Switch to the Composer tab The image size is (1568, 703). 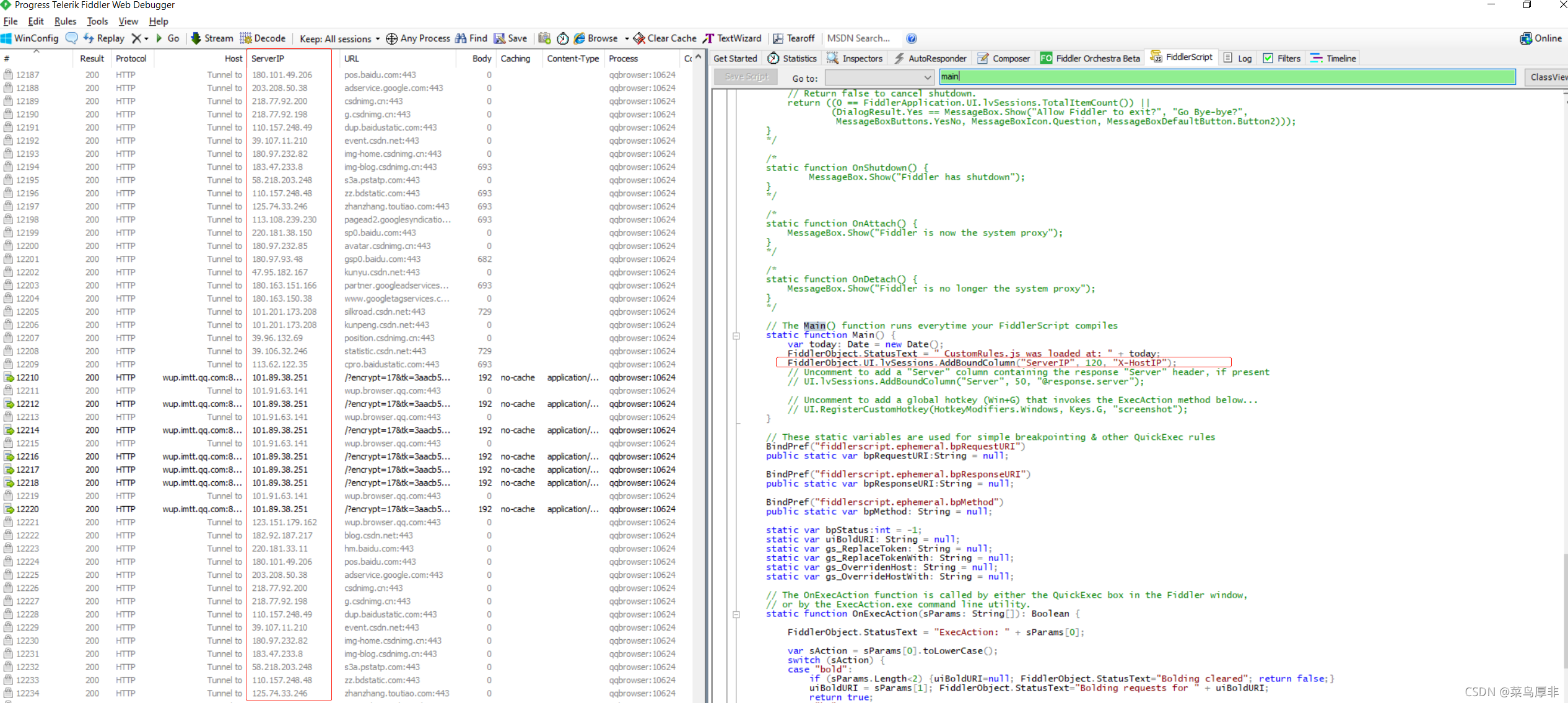[x=1004, y=58]
